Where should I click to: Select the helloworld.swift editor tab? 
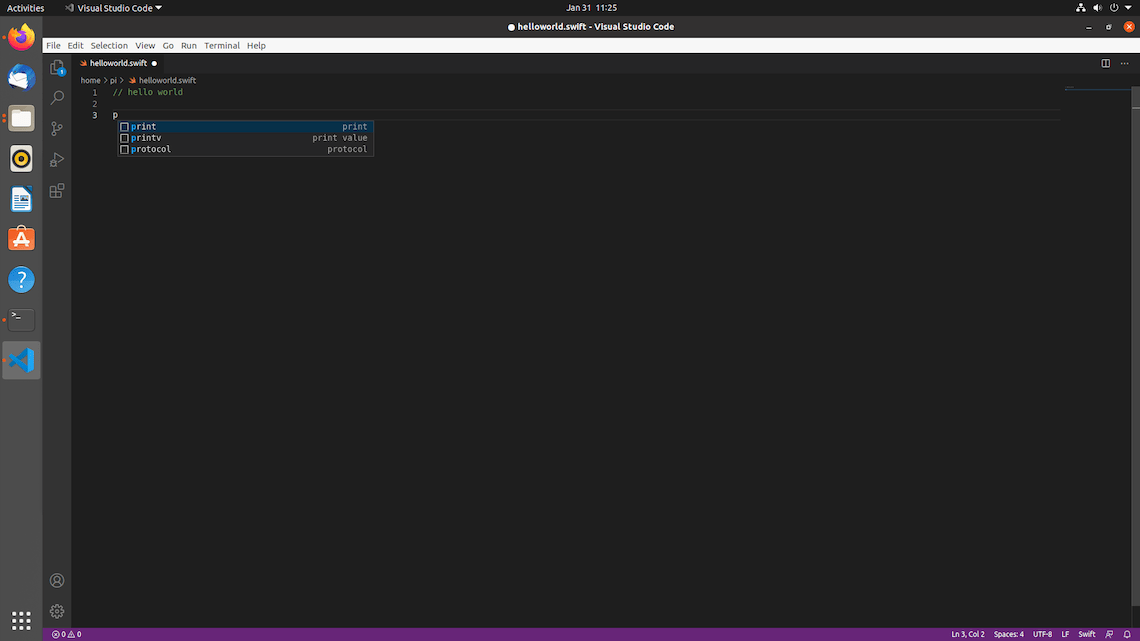[119, 63]
